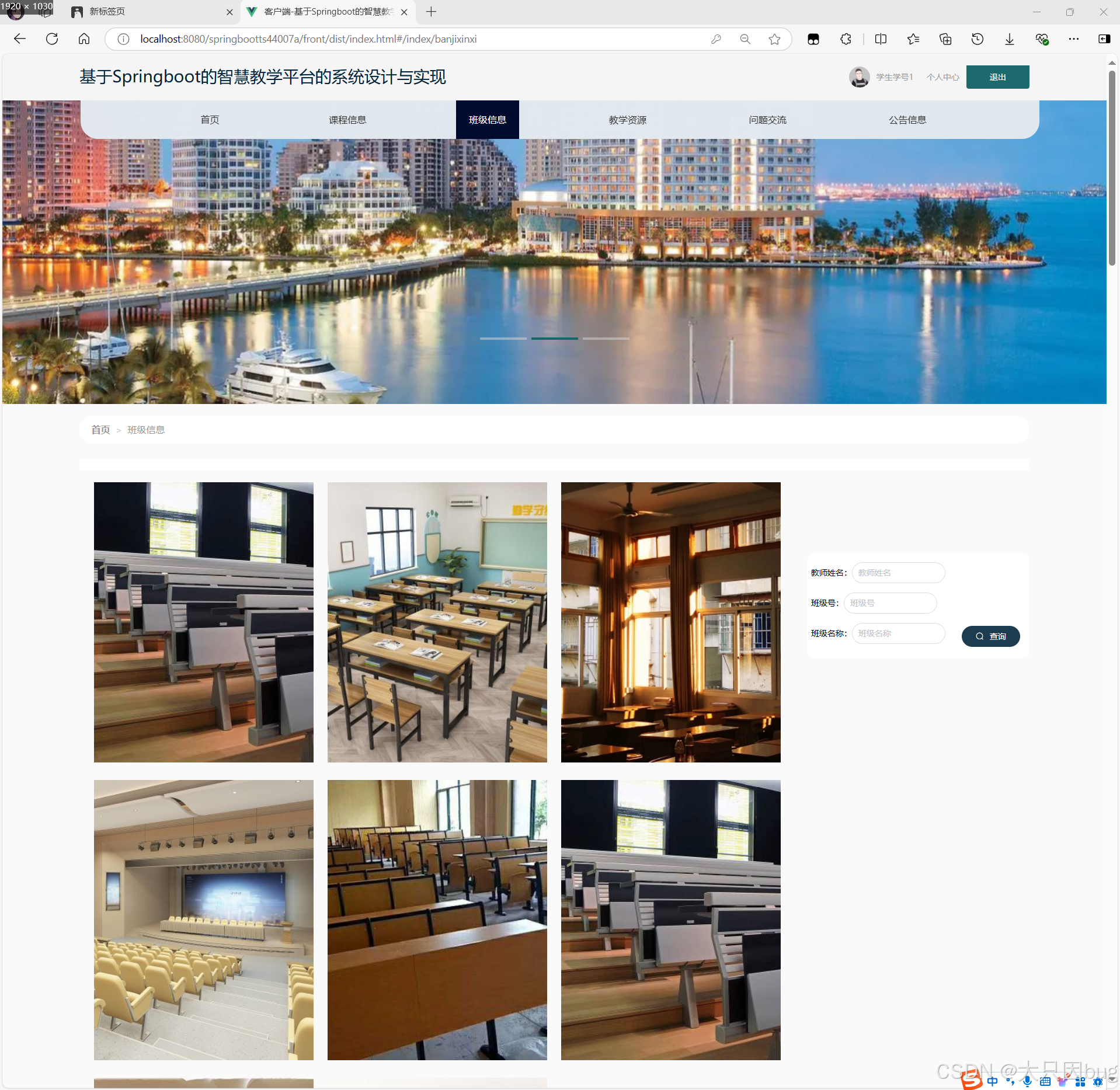Focus the 班级号 input field

(890, 603)
